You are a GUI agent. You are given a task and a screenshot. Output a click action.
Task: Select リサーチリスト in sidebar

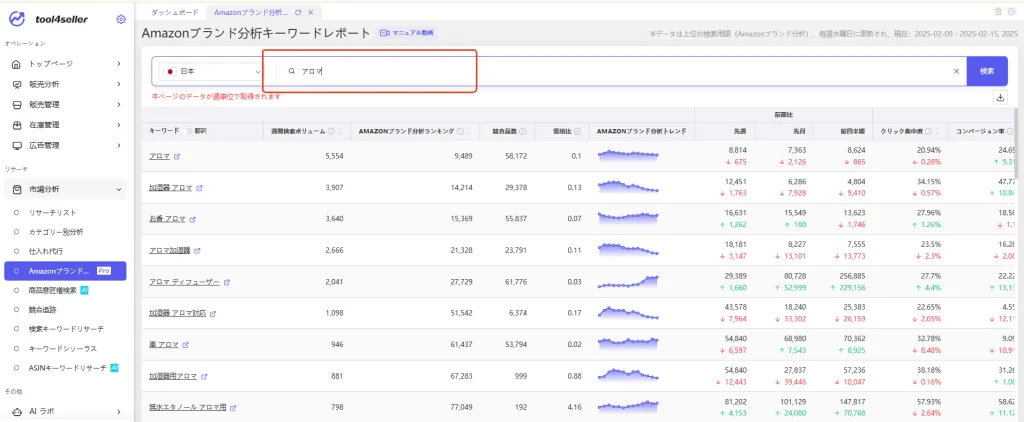[x=53, y=212]
